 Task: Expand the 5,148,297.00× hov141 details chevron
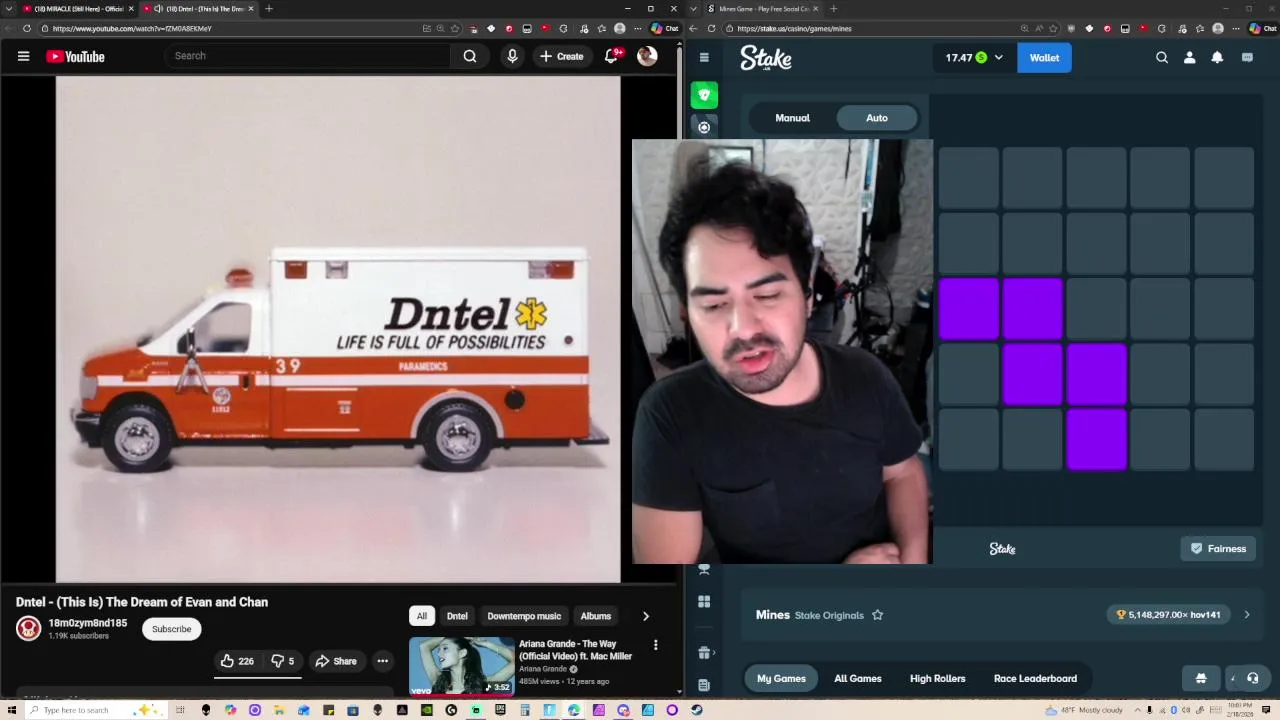click(1247, 615)
